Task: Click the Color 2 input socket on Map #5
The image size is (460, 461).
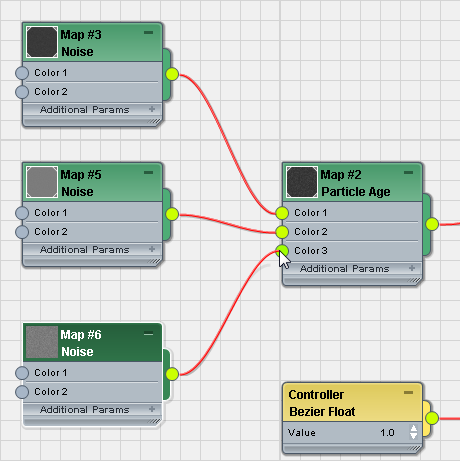Action: 22,232
